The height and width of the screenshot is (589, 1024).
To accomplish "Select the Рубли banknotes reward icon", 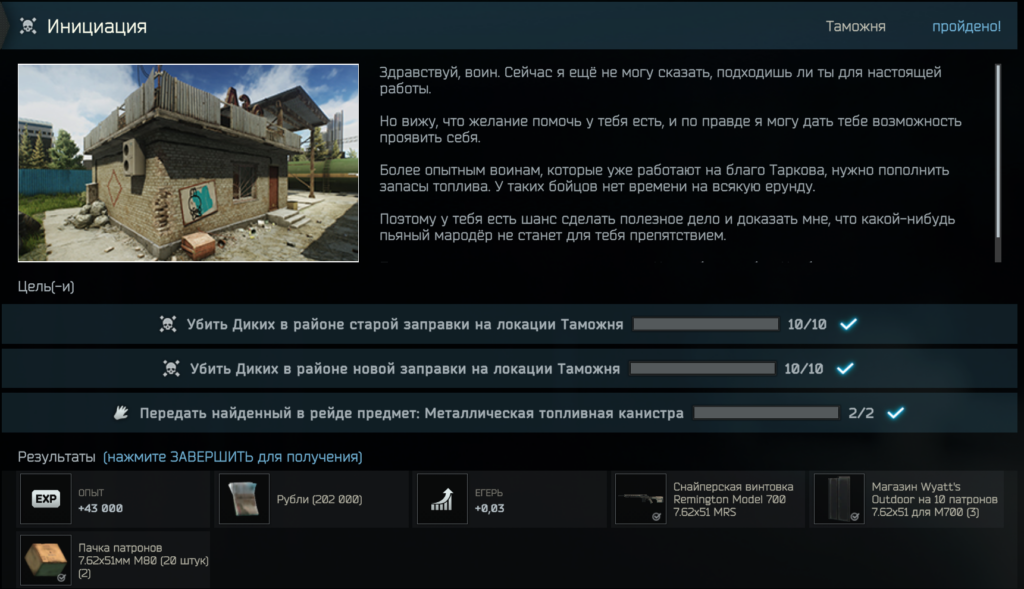I will (x=244, y=499).
